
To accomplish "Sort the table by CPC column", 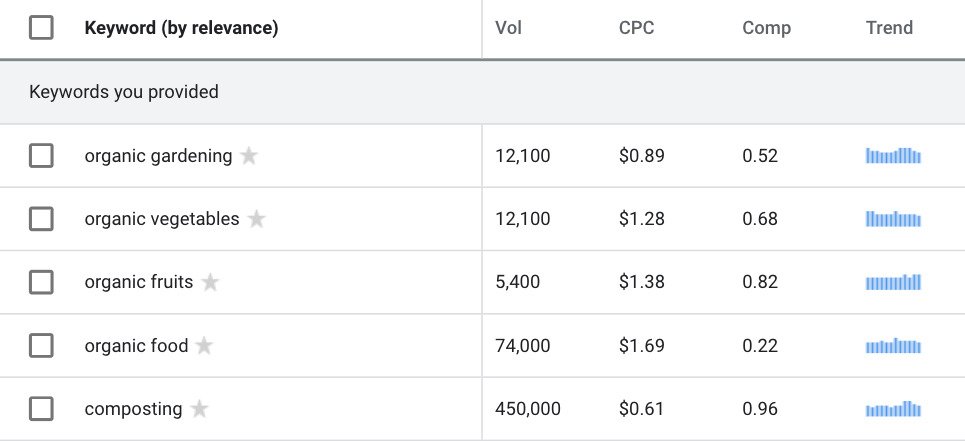I will [x=636, y=28].
